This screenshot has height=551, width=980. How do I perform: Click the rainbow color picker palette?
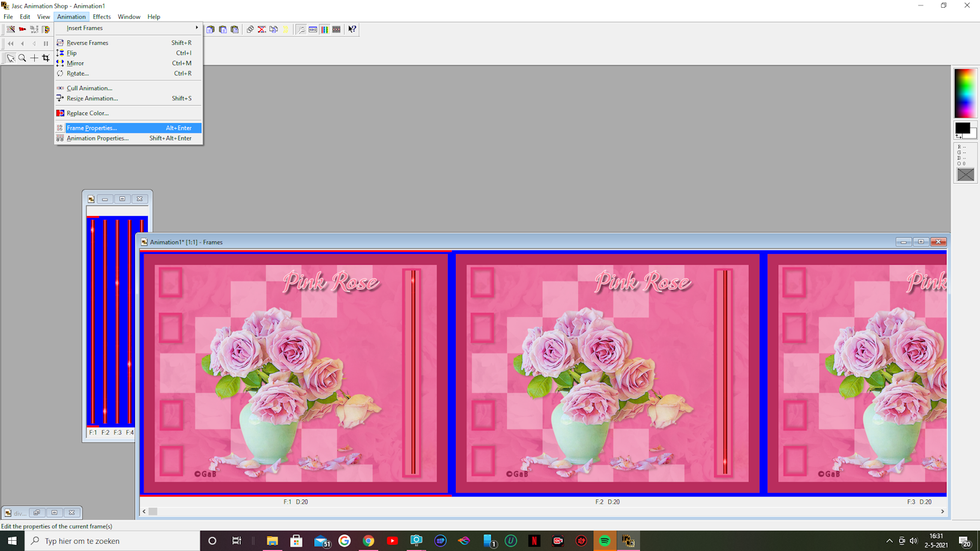[965, 93]
